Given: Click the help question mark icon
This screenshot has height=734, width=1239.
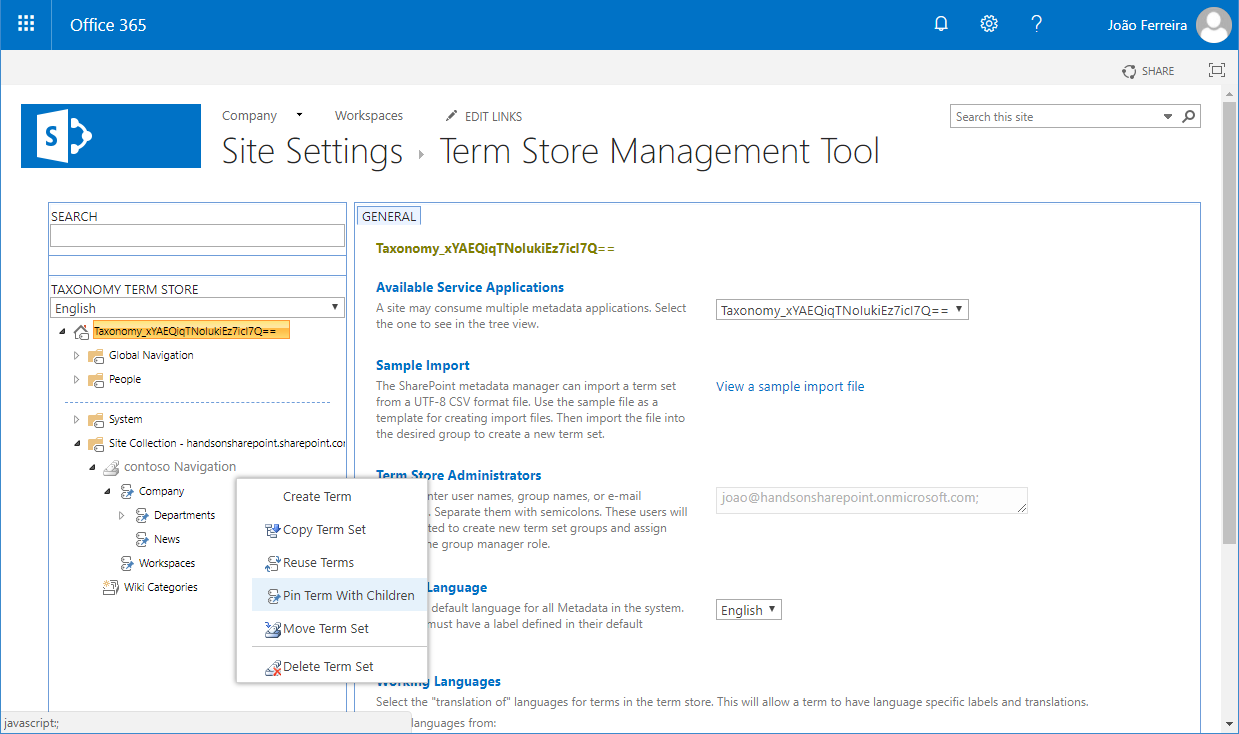Looking at the screenshot, I should tap(1037, 24).
